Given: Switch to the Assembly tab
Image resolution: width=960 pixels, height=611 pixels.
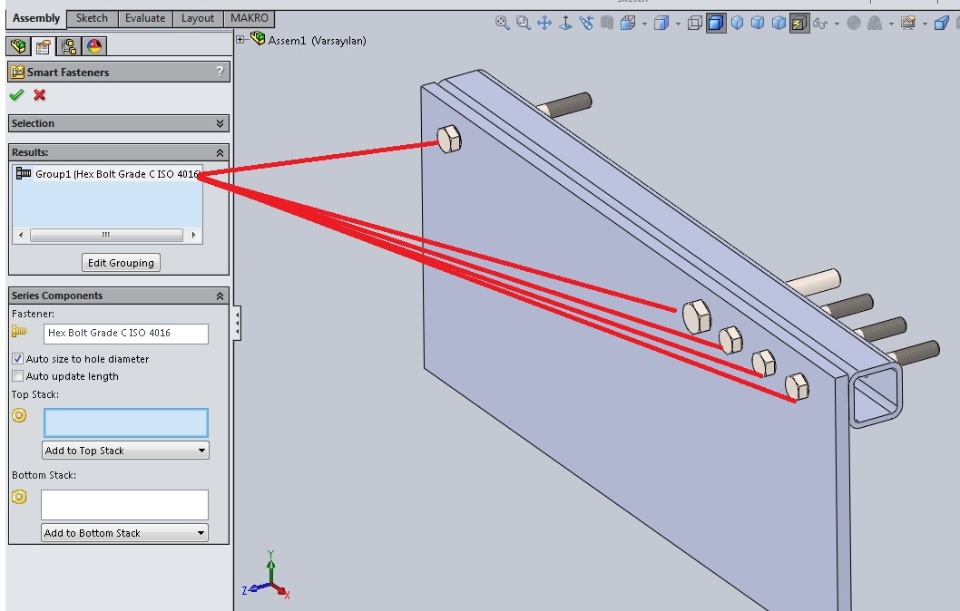Looking at the screenshot, I should 36,18.
